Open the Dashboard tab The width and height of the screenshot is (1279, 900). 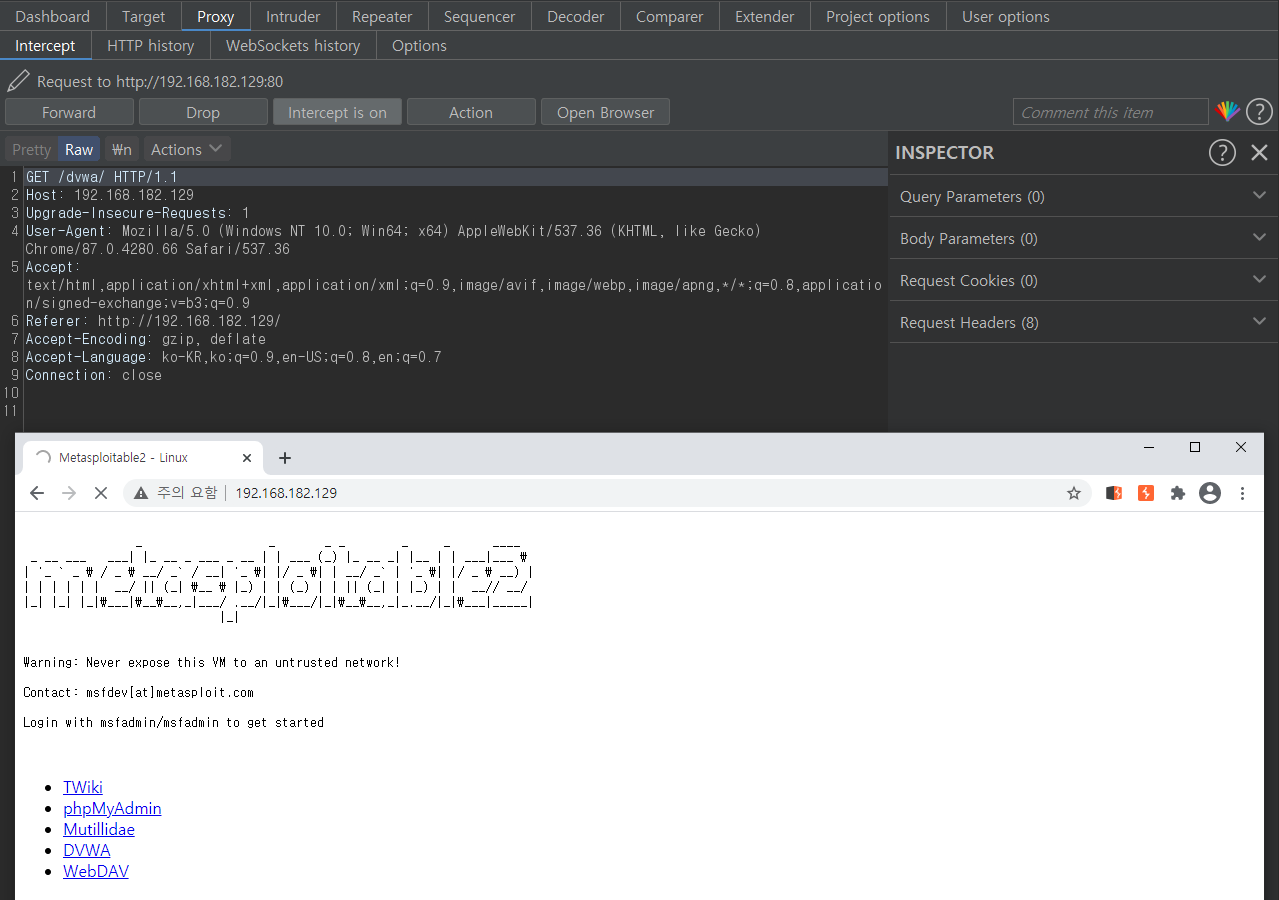(52, 16)
